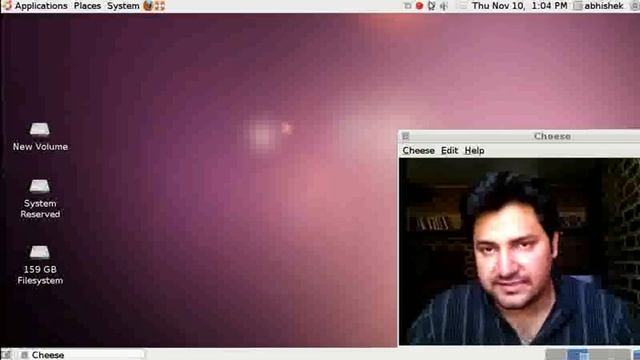Open the volume sound indicator
This screenshot has width=640, height=360.
444,6
